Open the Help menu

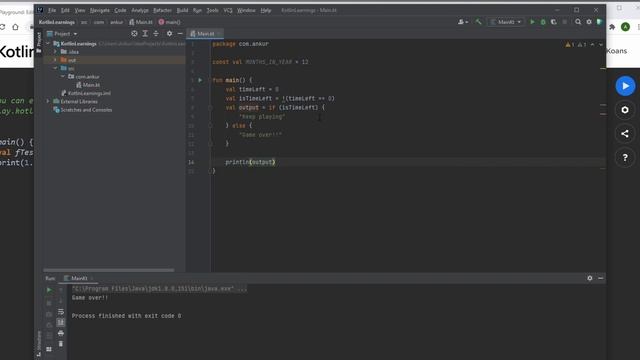[x=266, y=10]
